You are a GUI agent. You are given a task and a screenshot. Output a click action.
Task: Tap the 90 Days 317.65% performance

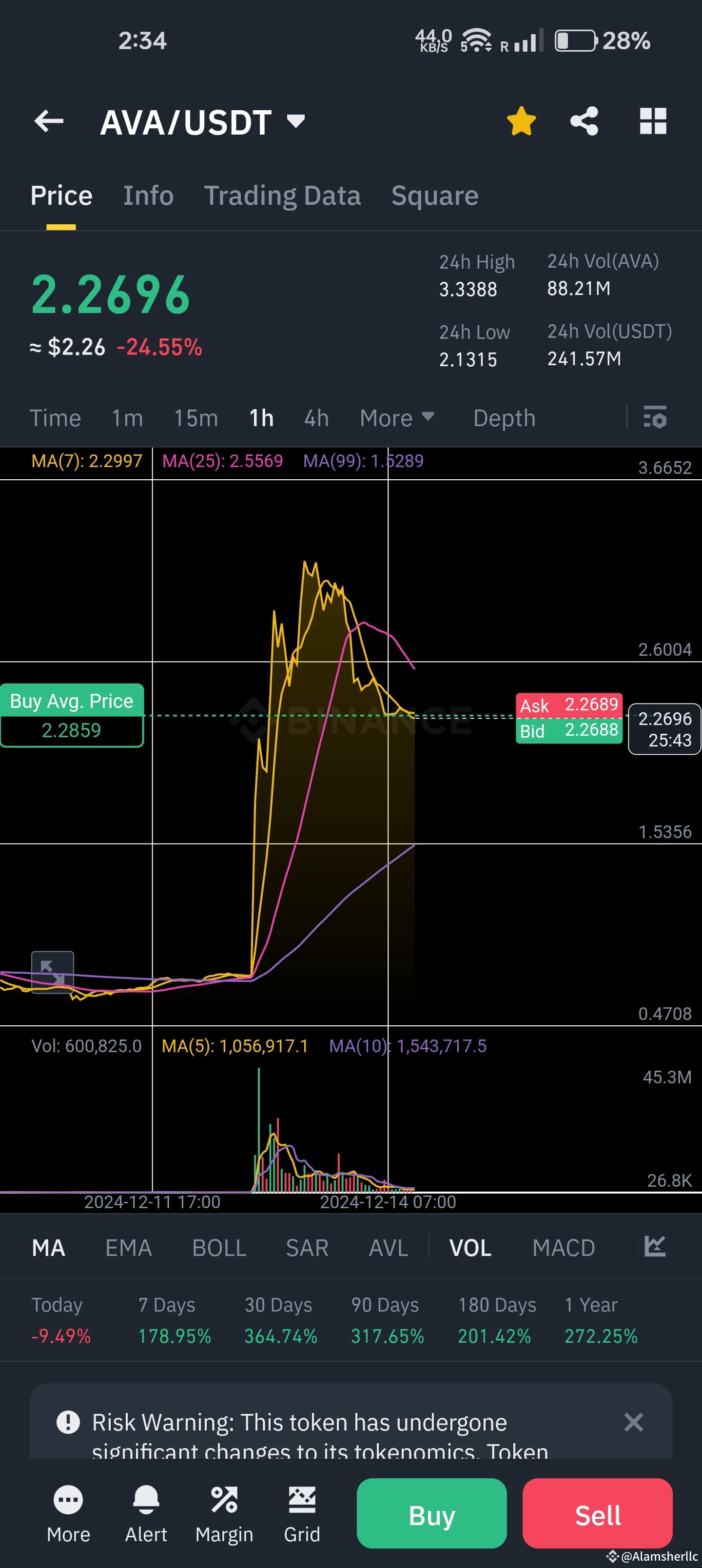387,1320
